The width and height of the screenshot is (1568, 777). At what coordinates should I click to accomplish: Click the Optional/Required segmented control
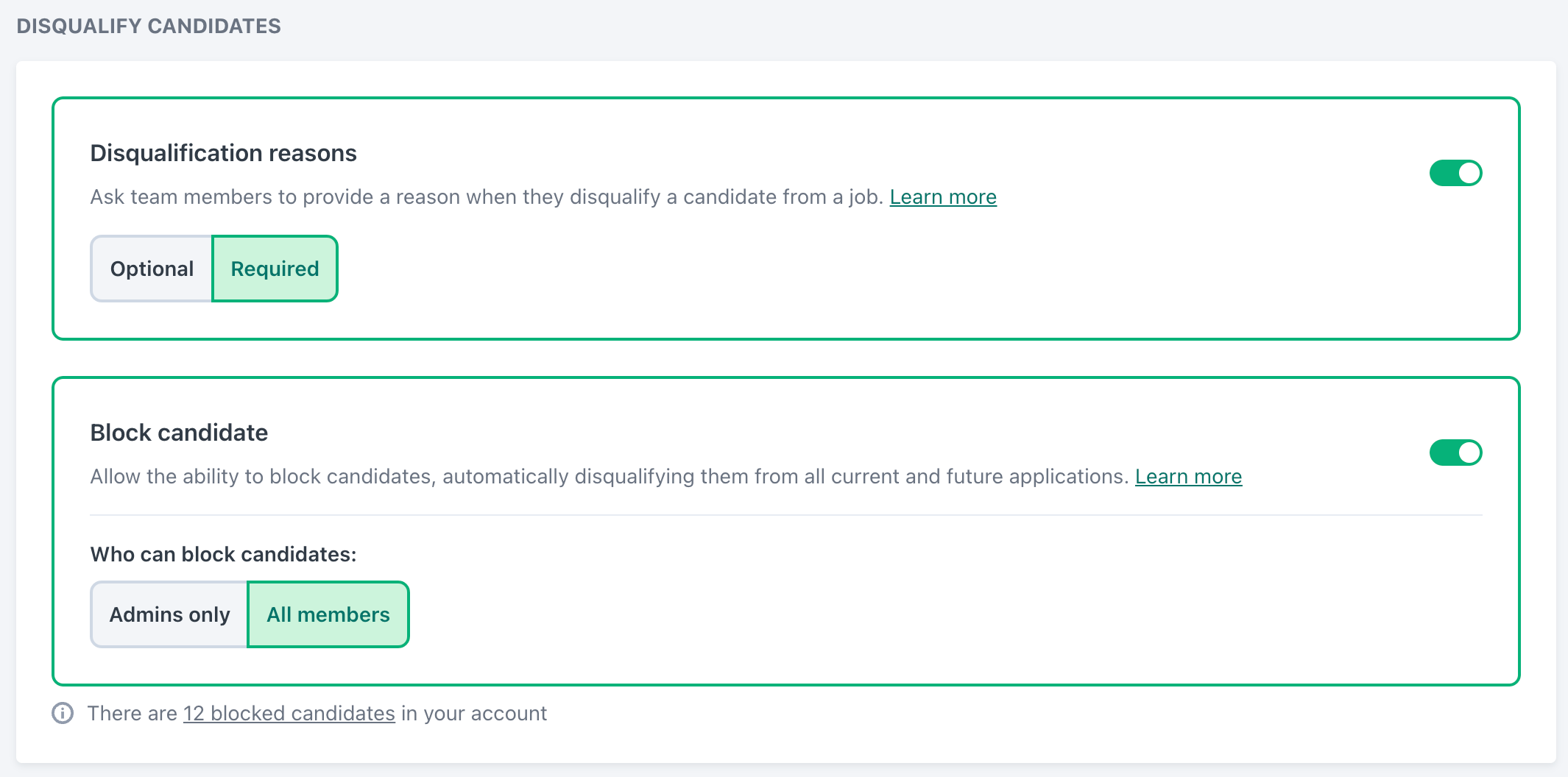pos(213,269)
